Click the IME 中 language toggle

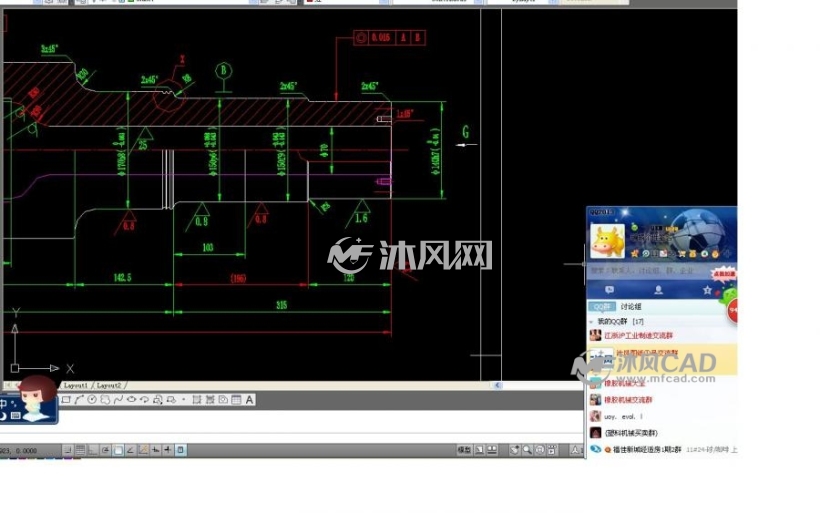coord(3,404)
